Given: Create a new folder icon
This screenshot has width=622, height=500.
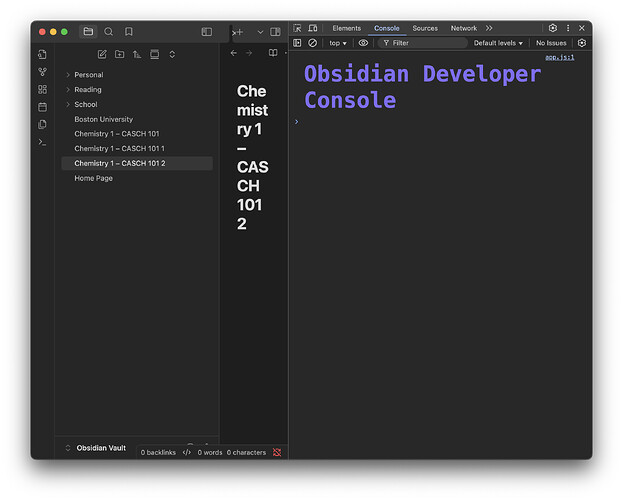Looking at the screenshot, I should [x=119, y=54].
